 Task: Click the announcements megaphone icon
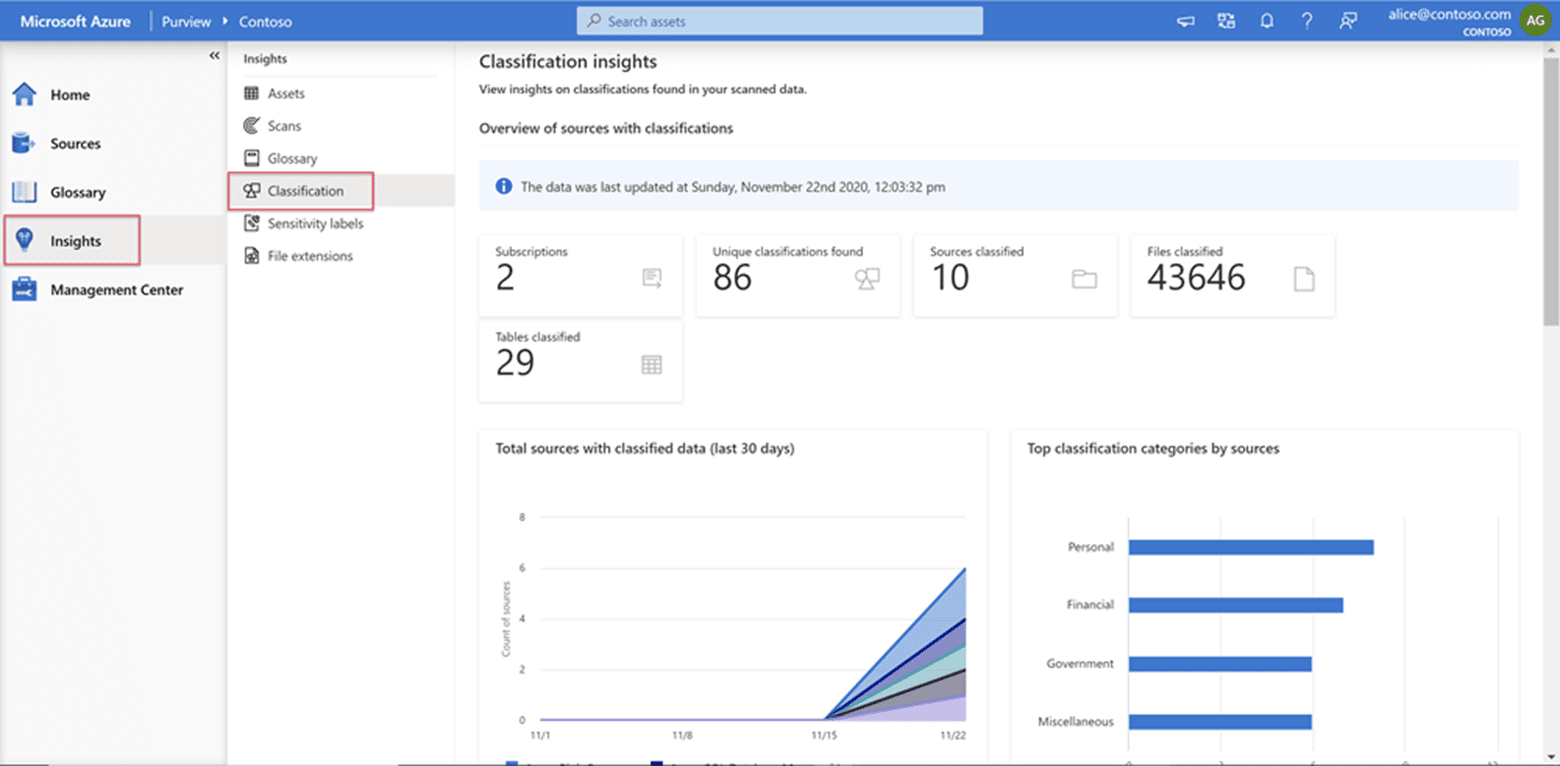(1186, 21)
